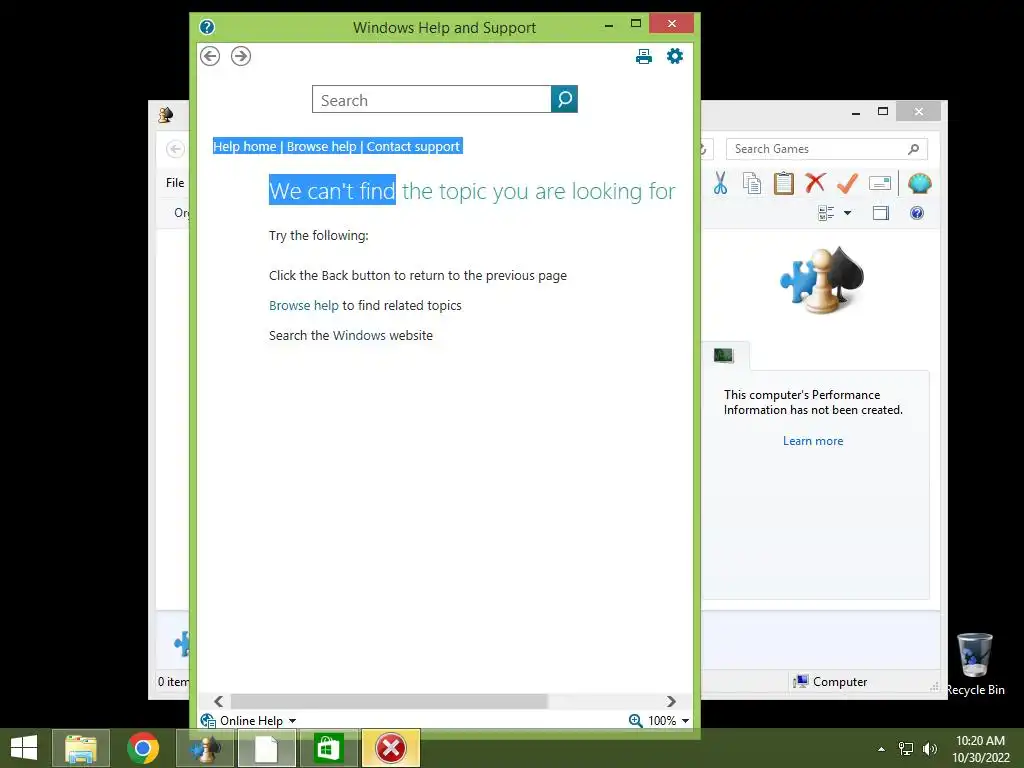1024x768 pixels.
Task: Click the Change your view icon in Games
Action: click(x=826, y=213)
